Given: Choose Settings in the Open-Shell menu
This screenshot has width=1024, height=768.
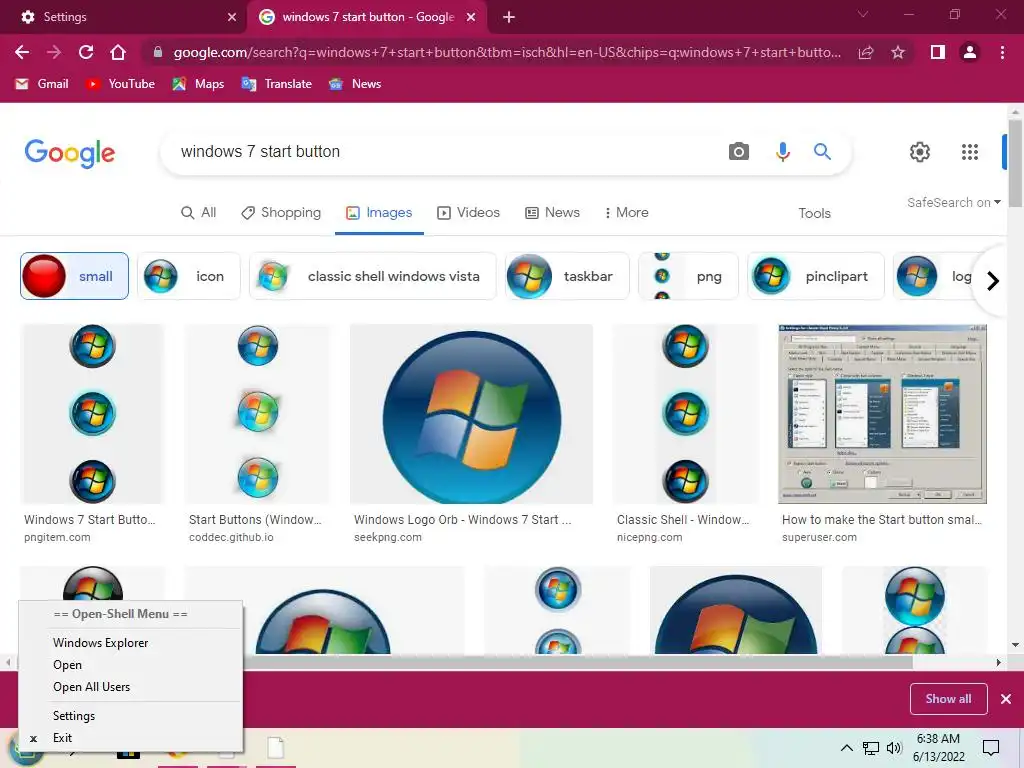Looking at the screenshot, I should [131, 716].
